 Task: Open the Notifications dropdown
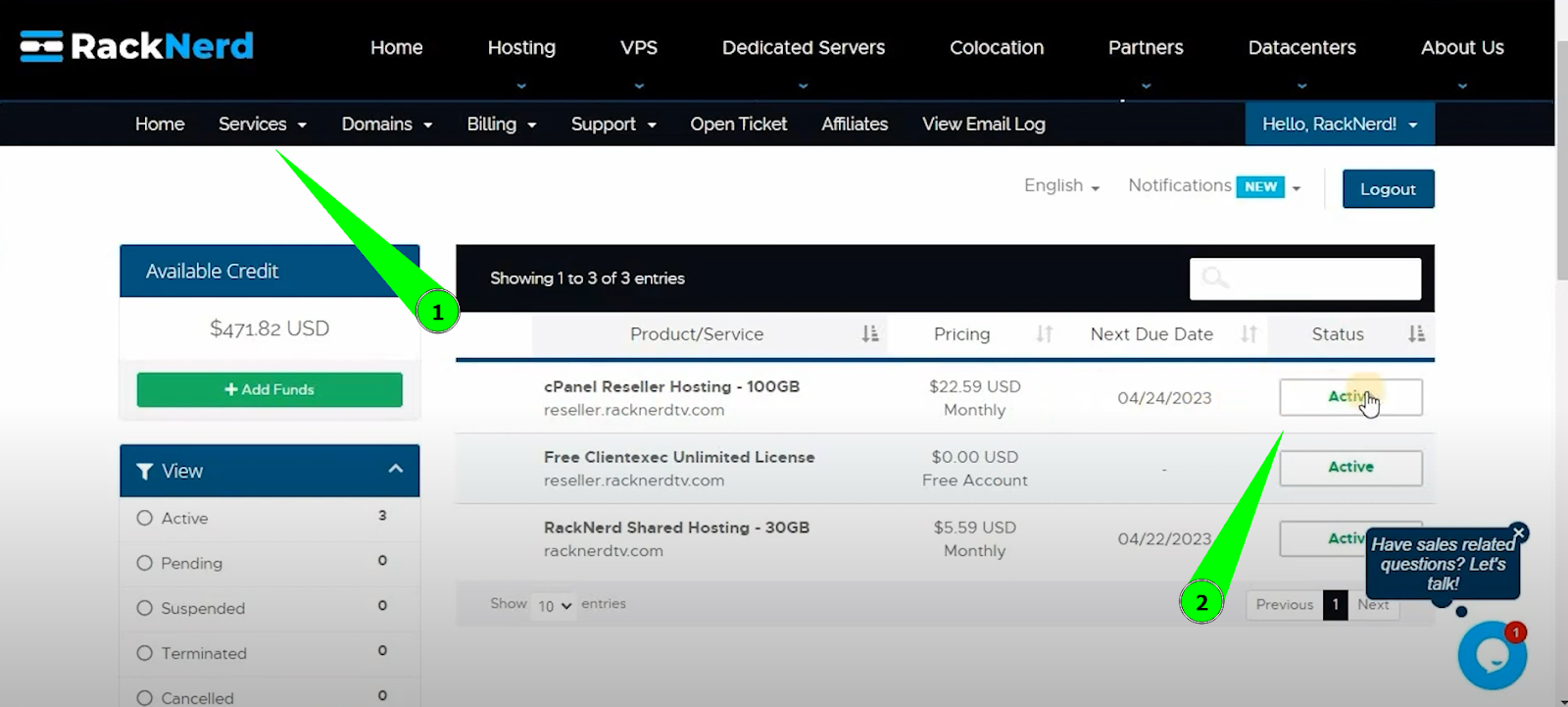[x=1214, y=186]
